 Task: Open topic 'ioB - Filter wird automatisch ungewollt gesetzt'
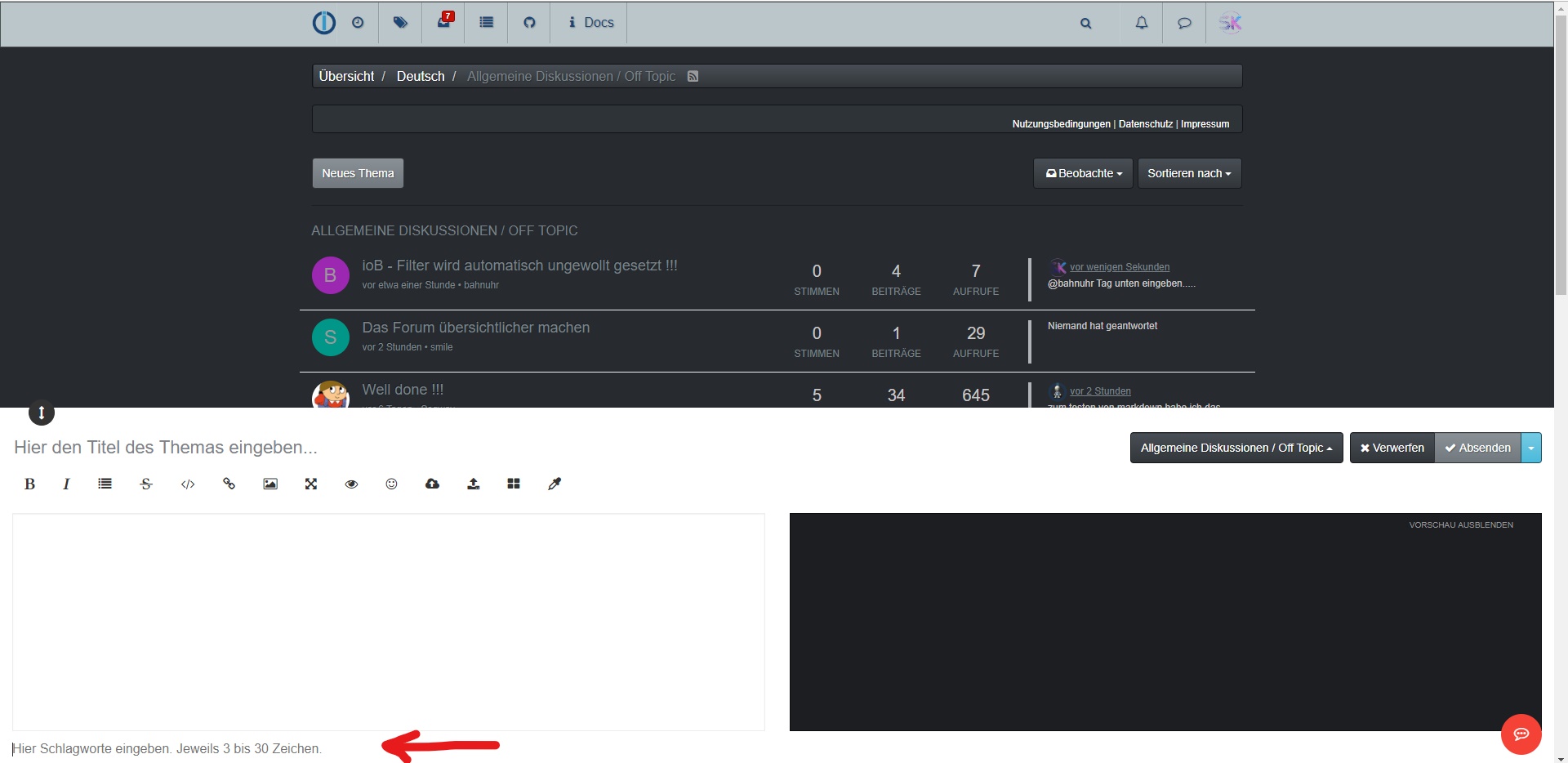tap(519, 265)
